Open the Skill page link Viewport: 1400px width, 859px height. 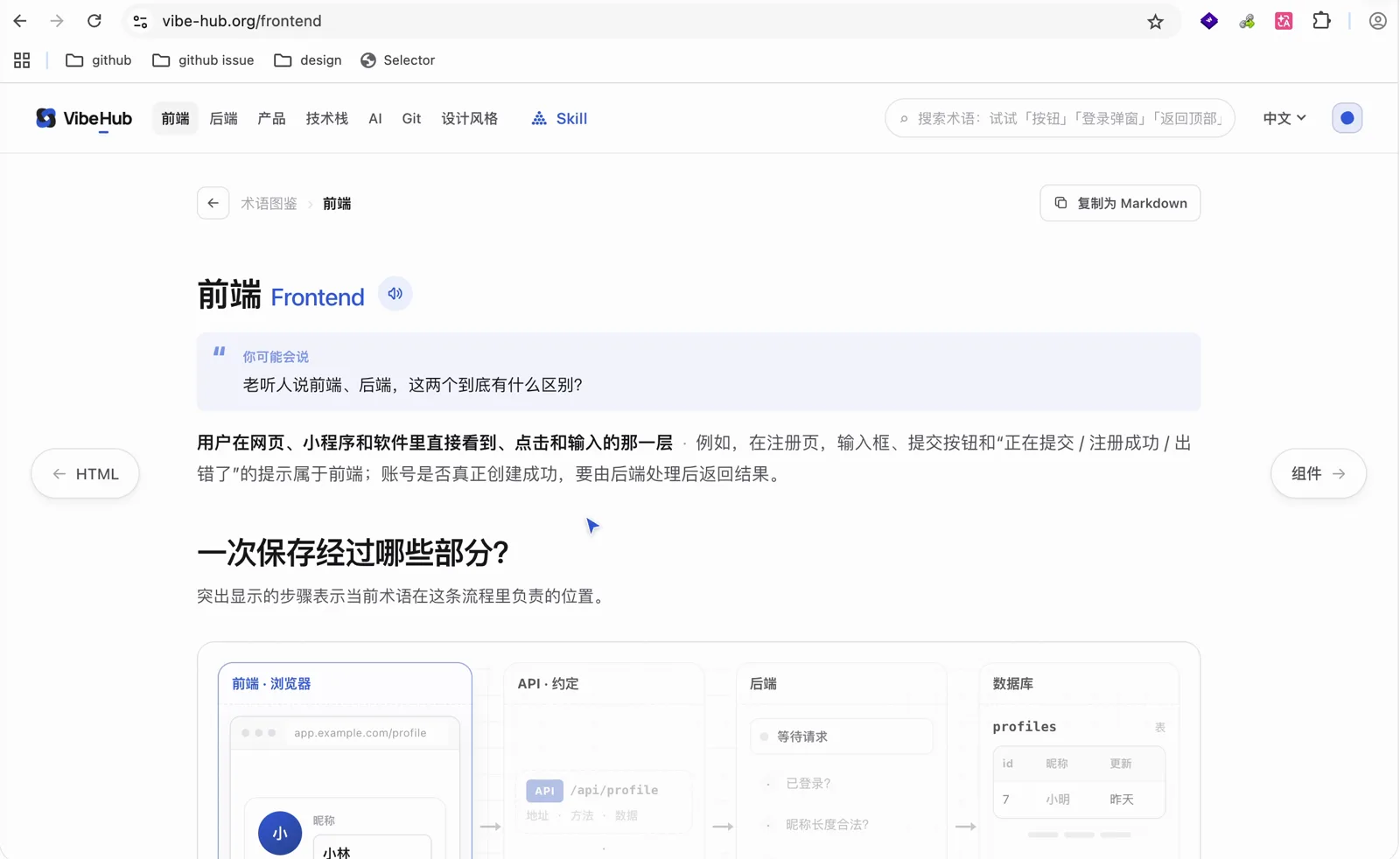(559, 118)
